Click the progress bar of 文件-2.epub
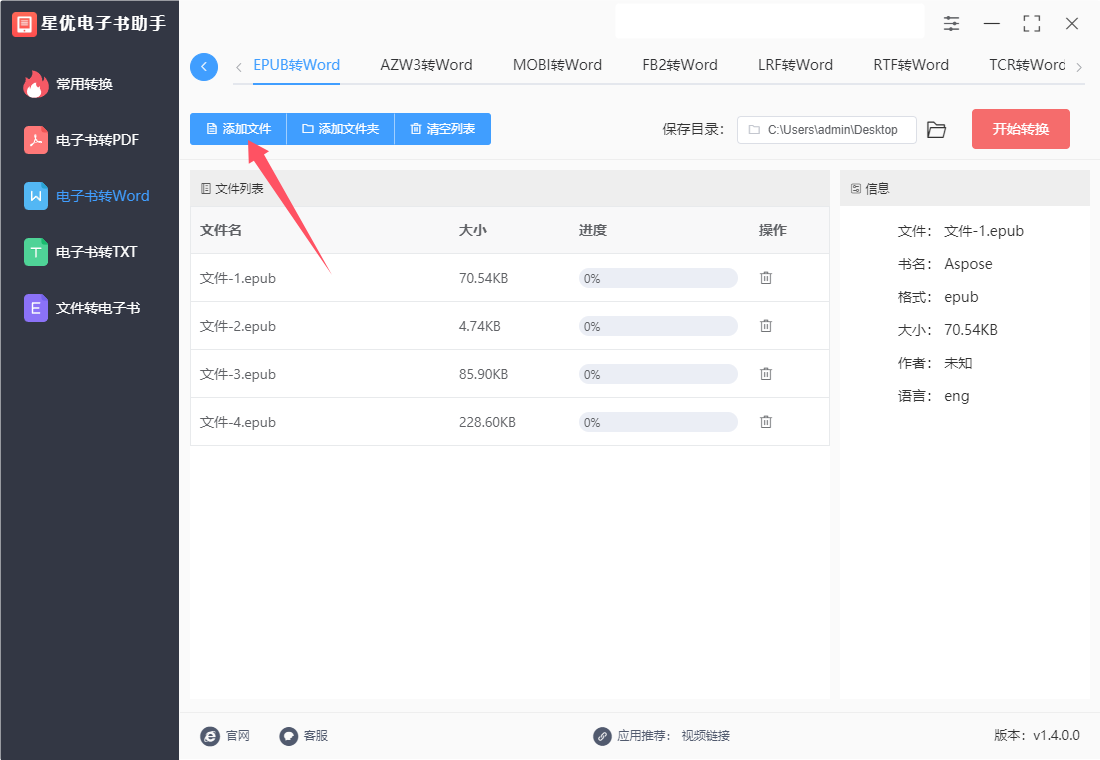 658,326
